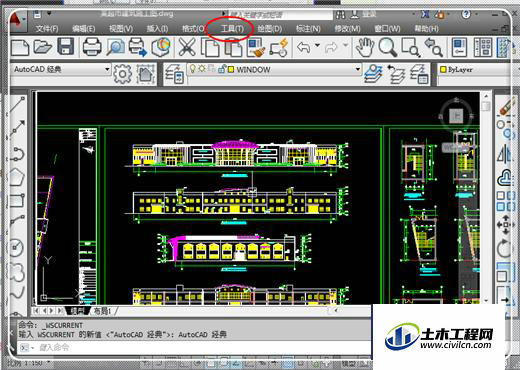Toggle the WINDOW layer freeze sun icon
Image resolution: width=520 pixels, height=370 pixels.
pos(202,69)
